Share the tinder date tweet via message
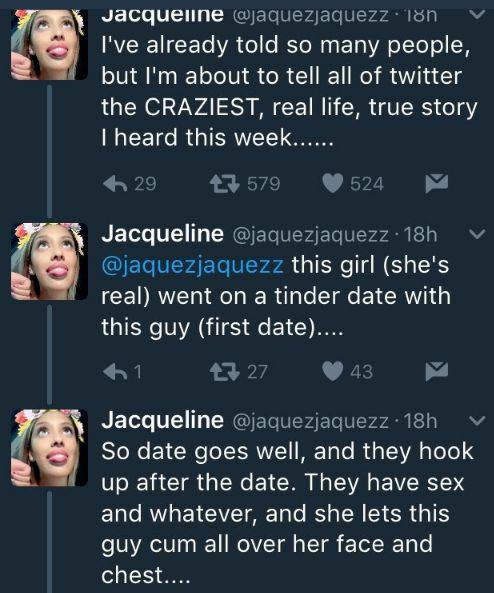 click(x=437, y=371)
